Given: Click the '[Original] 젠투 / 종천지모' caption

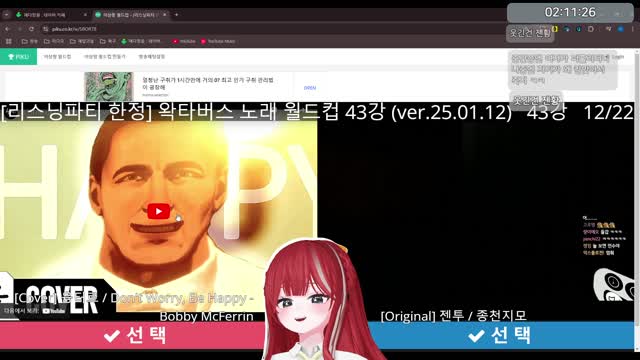Looking at the screenshot, I should coord(453,316).
